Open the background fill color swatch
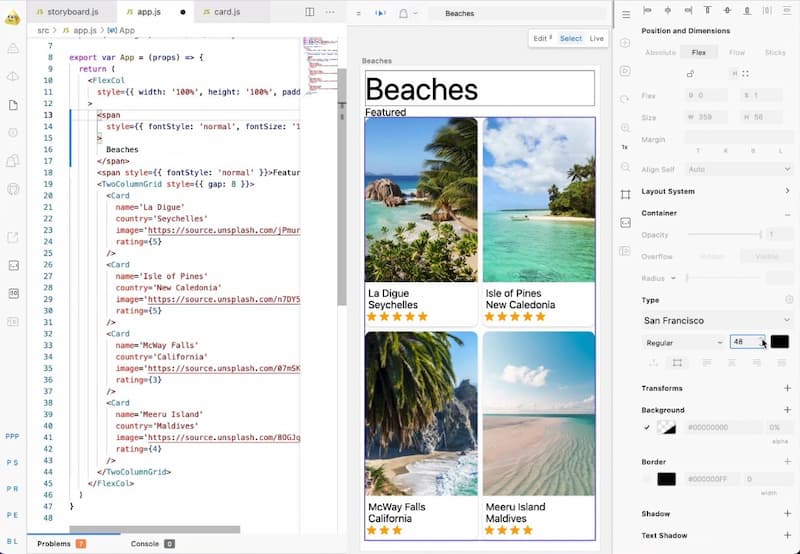This screenshot has width=800, height=554. [x=666, y=427]
